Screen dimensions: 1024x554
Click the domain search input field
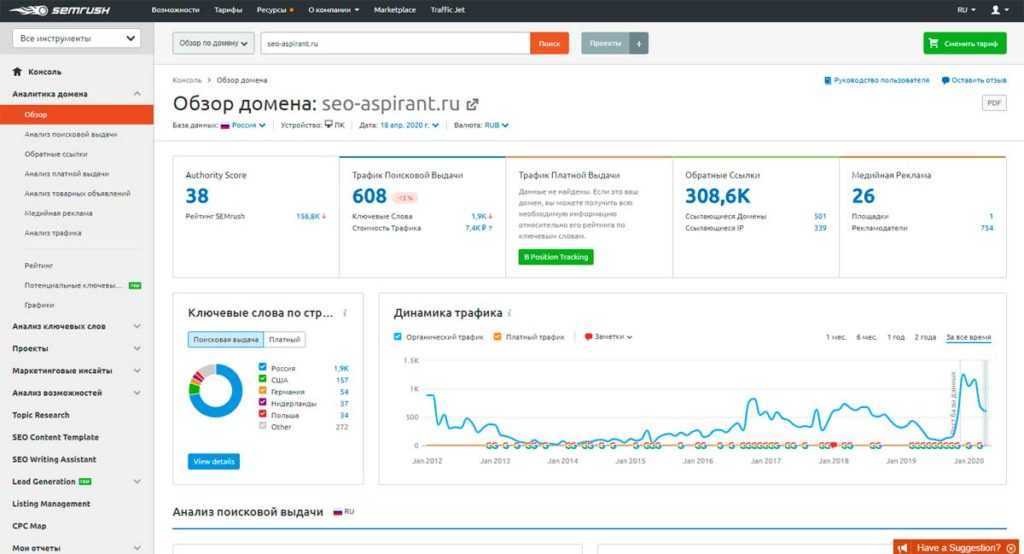click(394, 43)
